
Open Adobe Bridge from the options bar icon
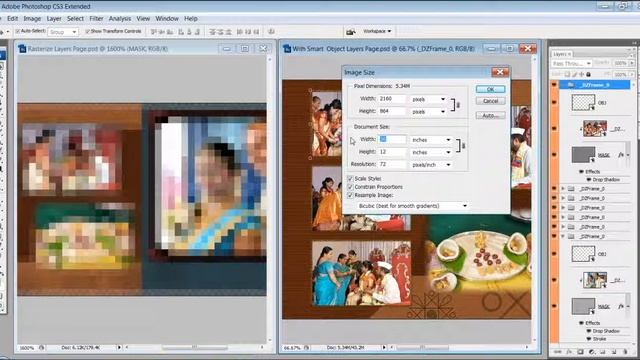pos(350,32)
